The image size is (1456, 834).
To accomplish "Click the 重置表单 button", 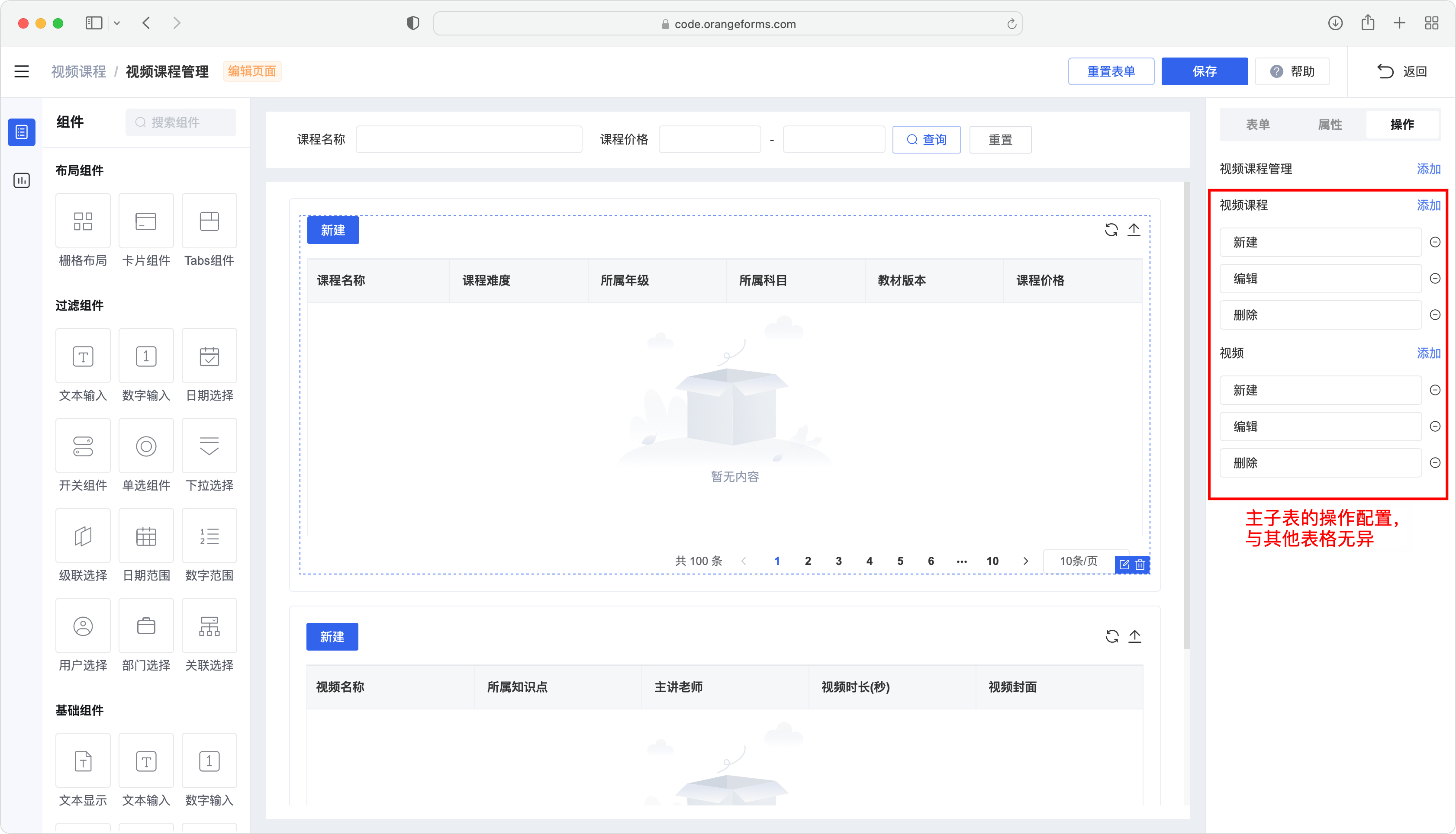I will pos(1111,72).
